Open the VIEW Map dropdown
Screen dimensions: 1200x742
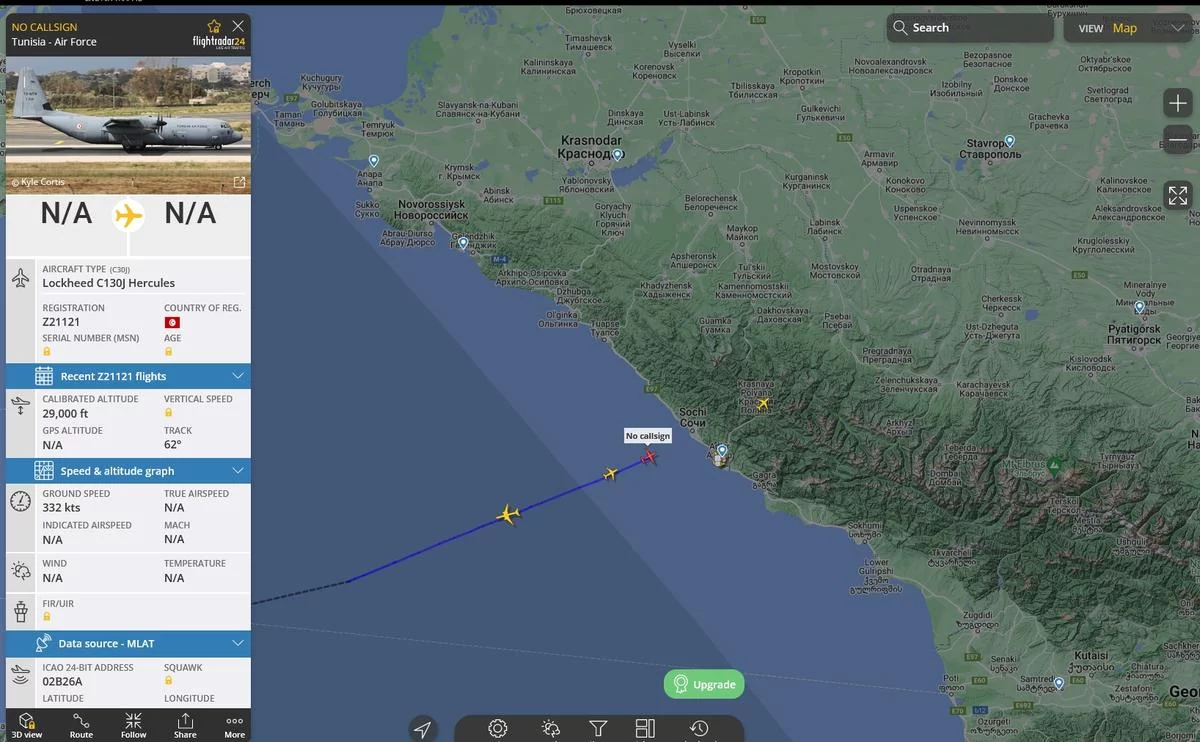point(1130,28)
